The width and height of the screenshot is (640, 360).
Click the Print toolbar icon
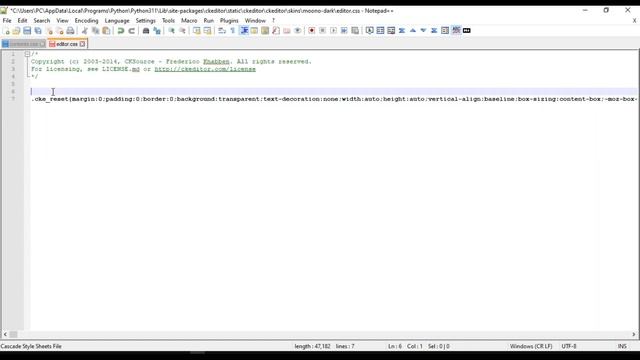click(70, 31)
